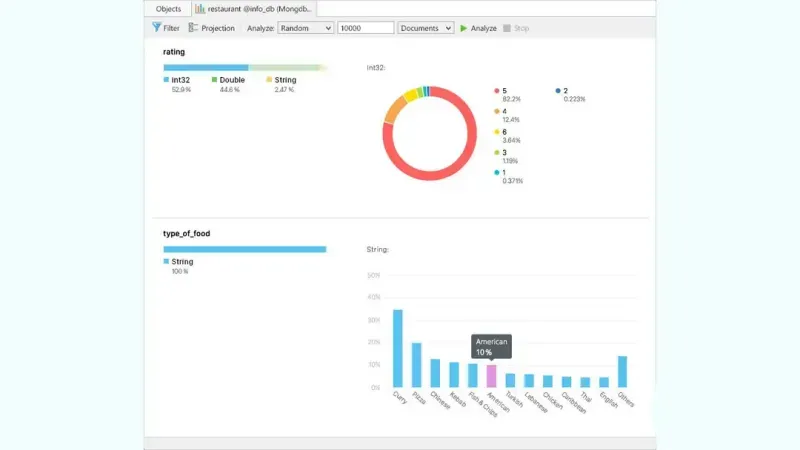This screenshot has height=450, width=800.
Task: Click the 12.4% value text
Action: 511,120
